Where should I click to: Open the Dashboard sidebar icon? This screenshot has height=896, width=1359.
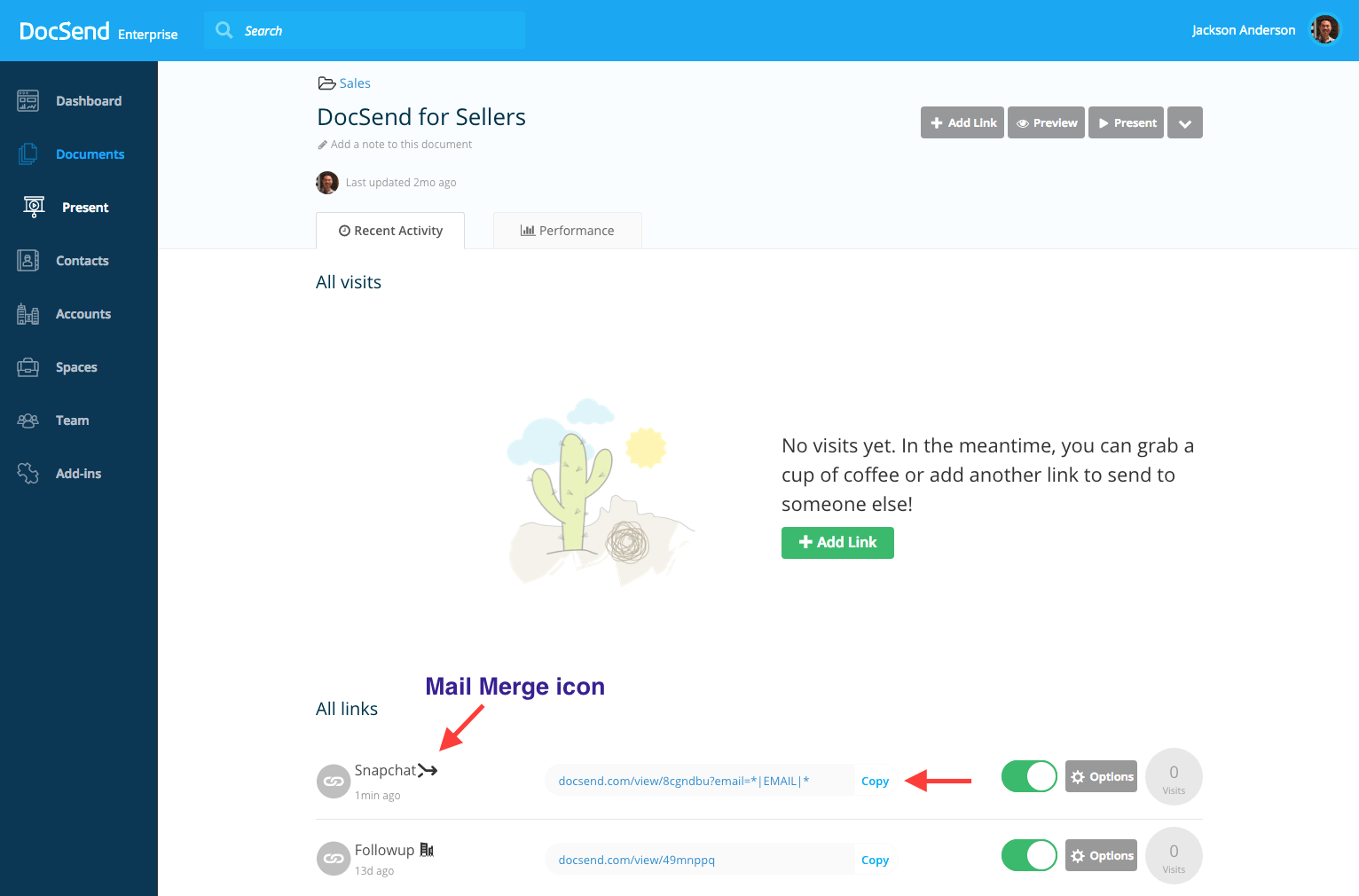(x=27, y=101)
